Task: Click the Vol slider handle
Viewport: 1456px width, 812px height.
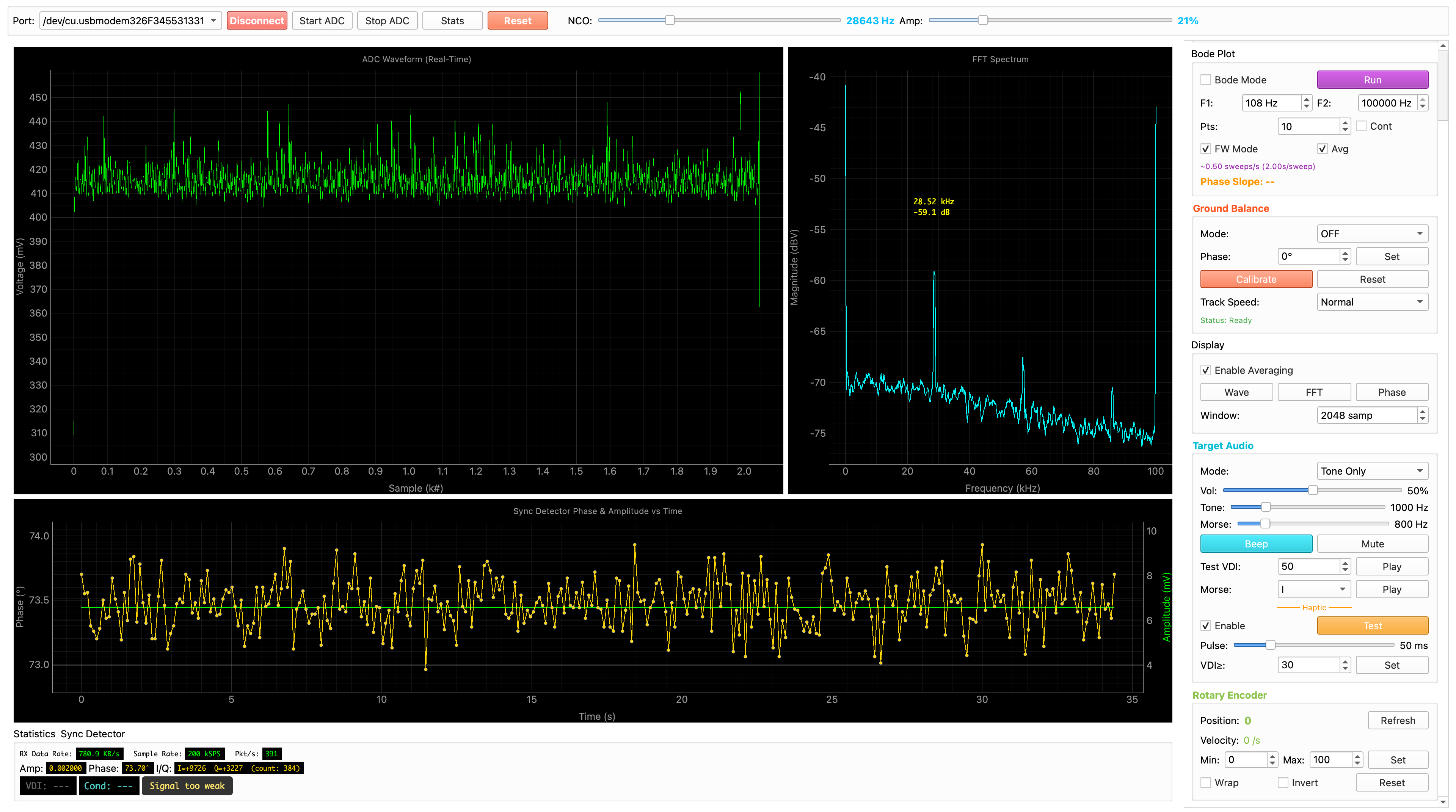Action: [1313, 491]
